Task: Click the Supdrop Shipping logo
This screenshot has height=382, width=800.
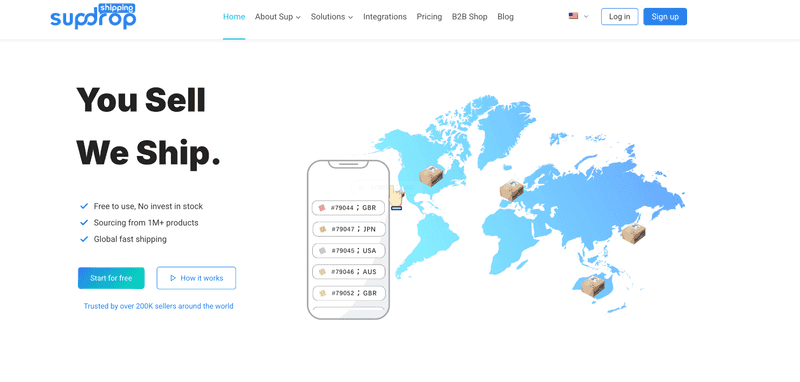Action: pos(93,16)
